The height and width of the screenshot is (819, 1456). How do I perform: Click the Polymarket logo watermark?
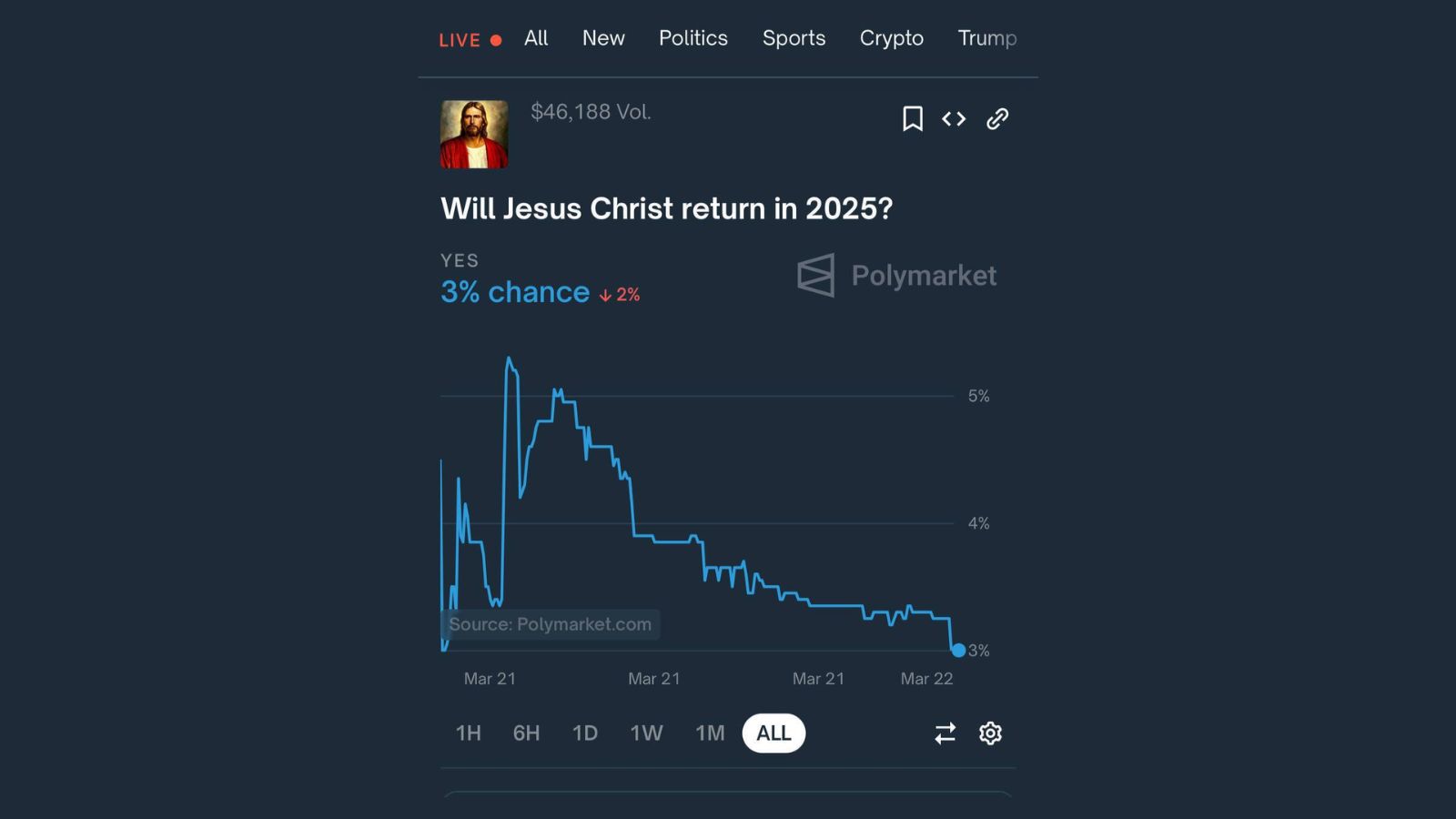[x=896, y=276]
